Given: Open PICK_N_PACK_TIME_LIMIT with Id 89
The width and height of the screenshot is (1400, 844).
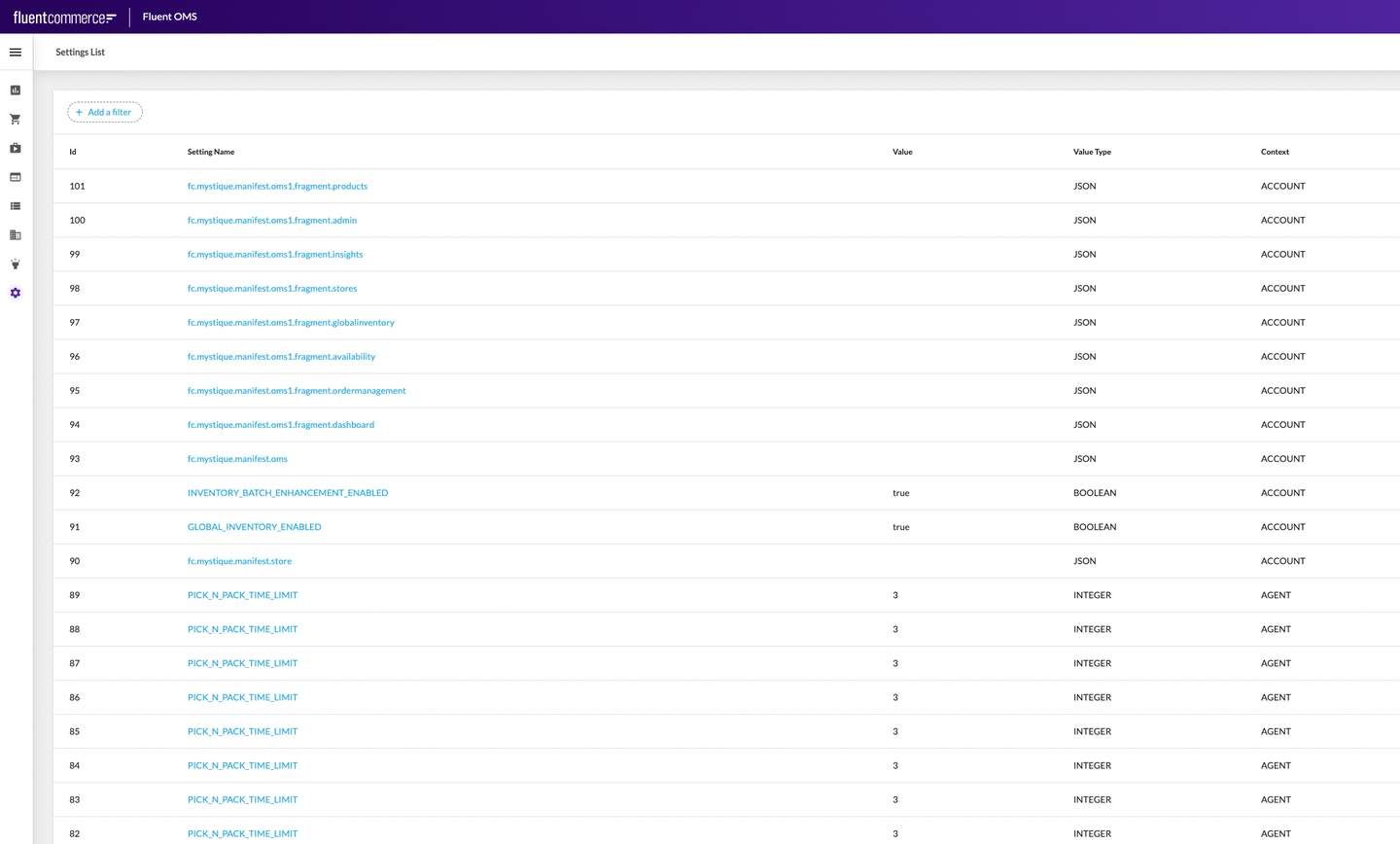Looking at the screenshot, I should pos(242,594).
